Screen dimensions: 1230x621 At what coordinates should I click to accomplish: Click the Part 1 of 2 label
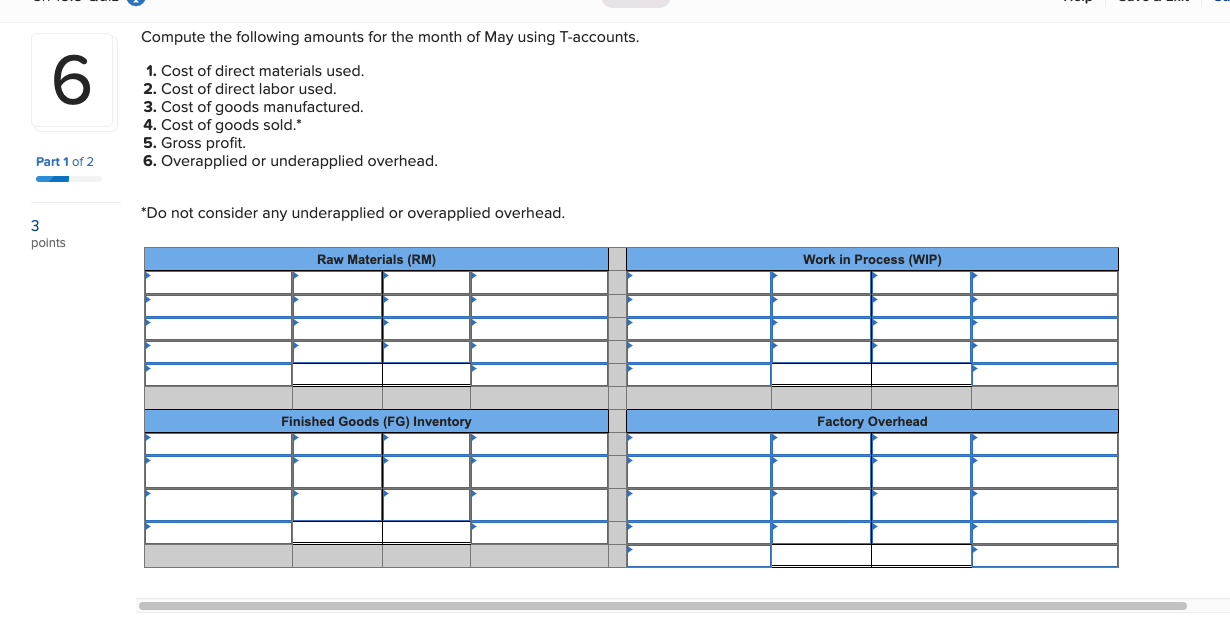[65, 161]
